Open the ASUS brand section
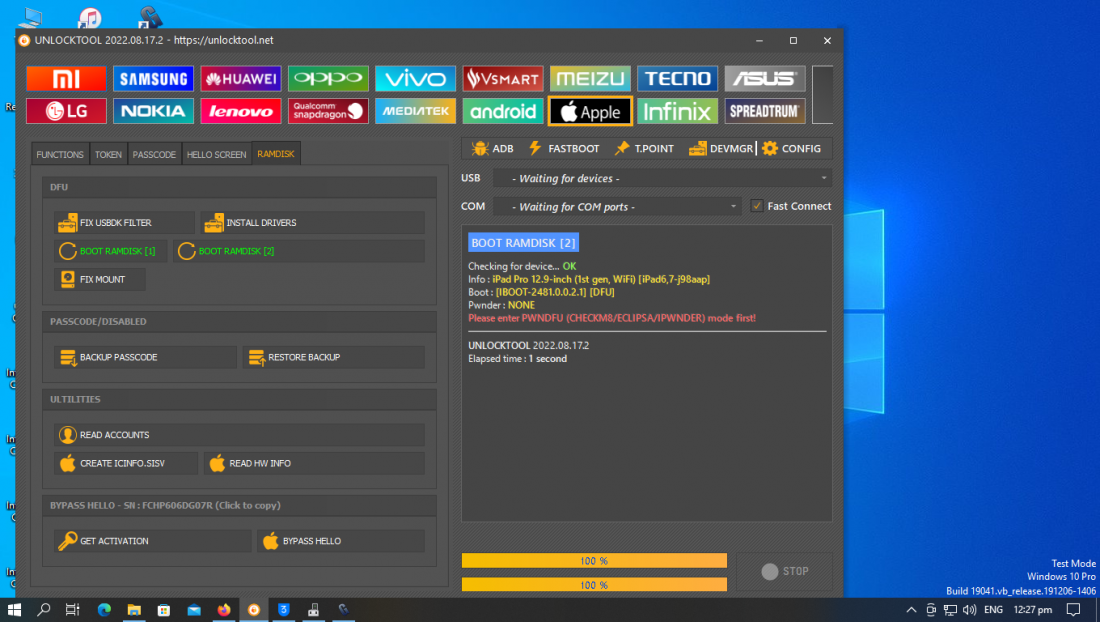The width and height of the screenshot is (1100, 622). pyautogui.click(x=765, y=79)
